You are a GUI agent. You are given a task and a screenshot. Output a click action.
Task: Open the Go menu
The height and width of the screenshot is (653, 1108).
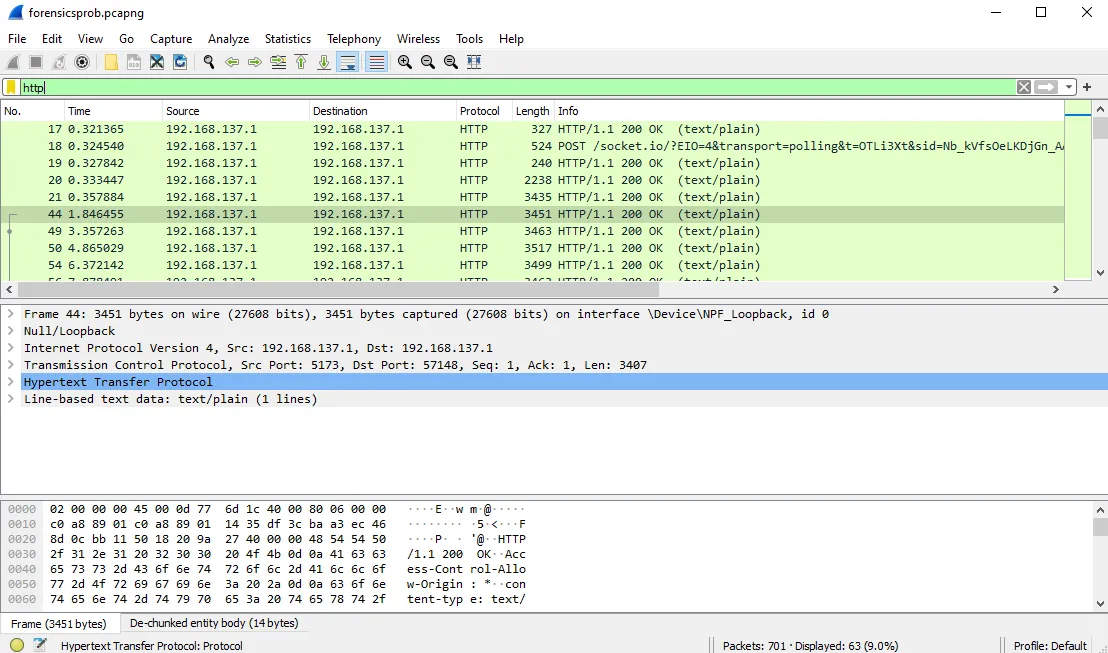coord(126,39)
